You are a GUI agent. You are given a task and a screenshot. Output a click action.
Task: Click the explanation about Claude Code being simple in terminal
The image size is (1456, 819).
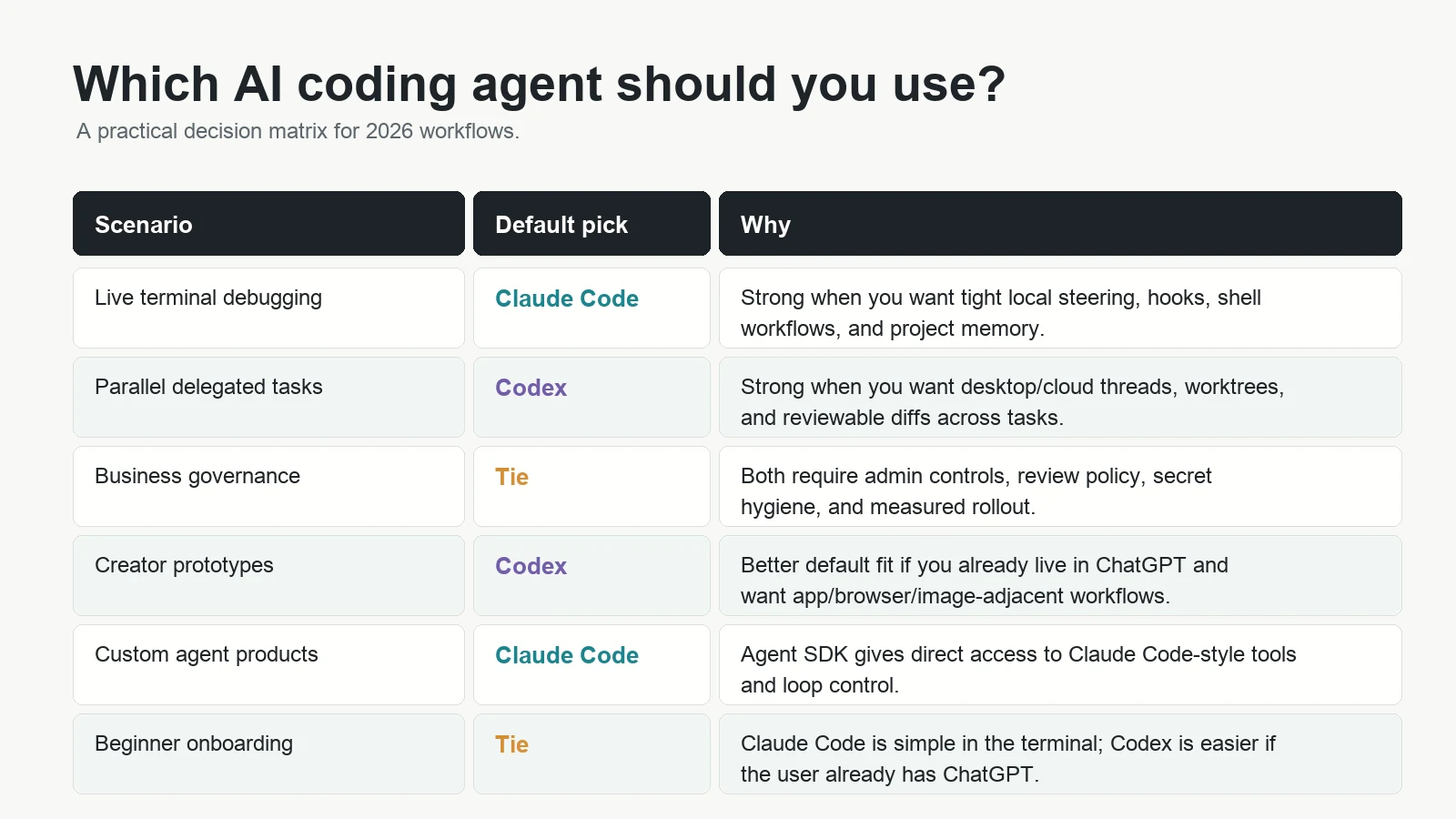point(1060,754)
